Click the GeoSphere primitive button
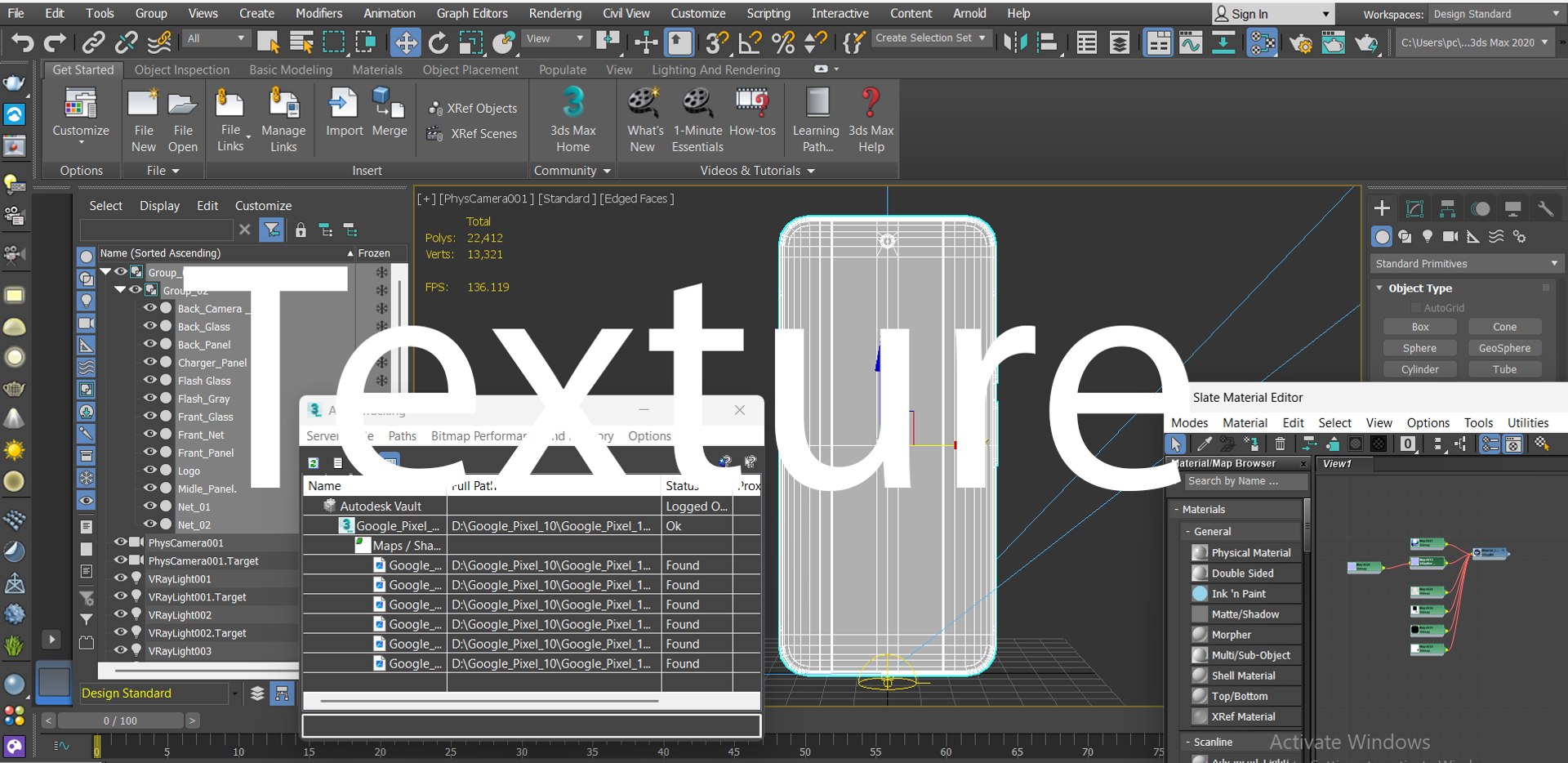The width and height of the screenshot is (1568, 763). click(1504, 348)
